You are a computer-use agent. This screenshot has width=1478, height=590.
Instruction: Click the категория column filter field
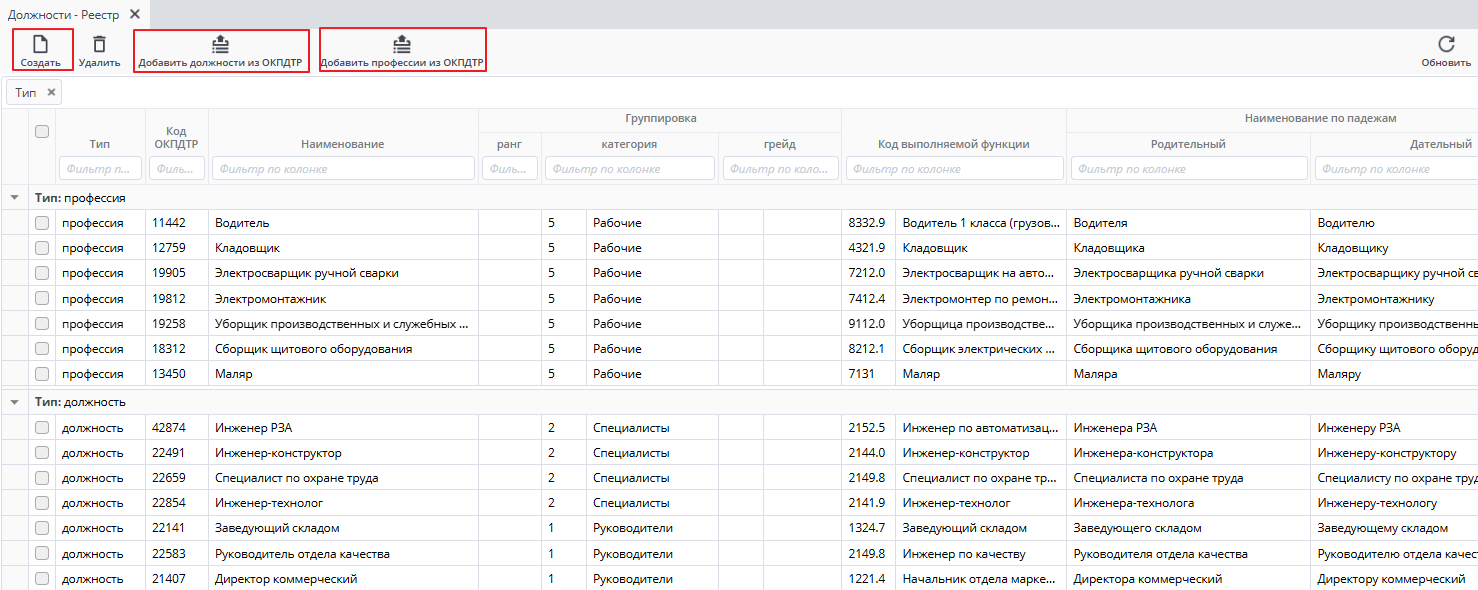pos(630,169)
